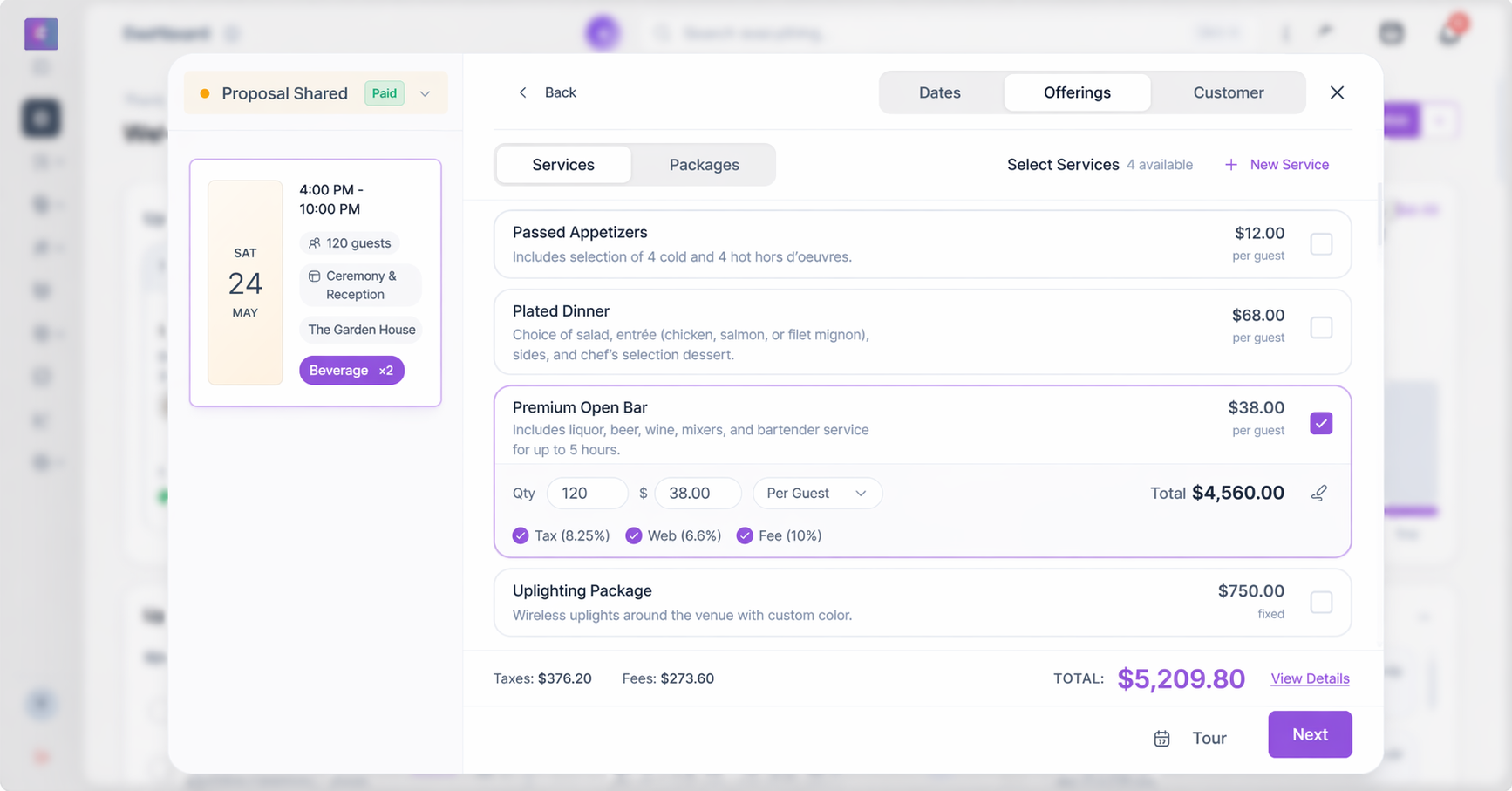Click the Back button label
1512x791 pixels.
point(560,92)
